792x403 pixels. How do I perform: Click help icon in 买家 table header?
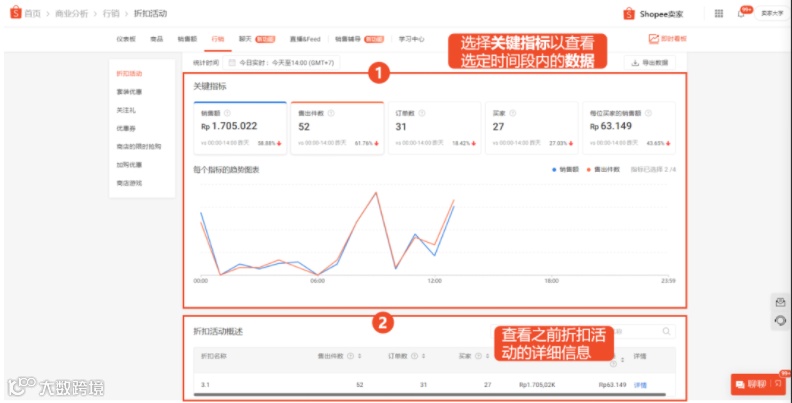478,356
